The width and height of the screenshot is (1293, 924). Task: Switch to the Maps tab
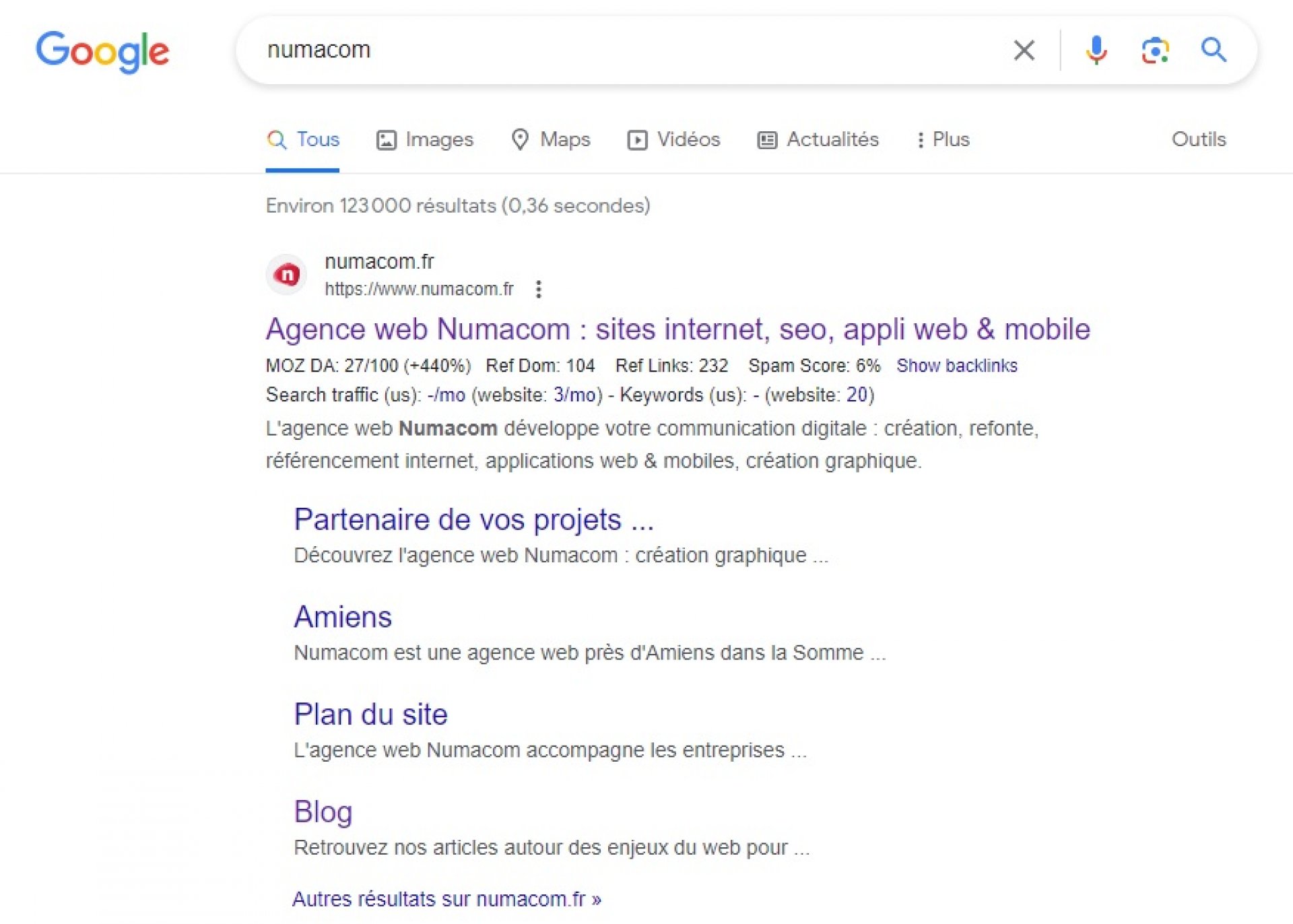[x=551, y=139]
